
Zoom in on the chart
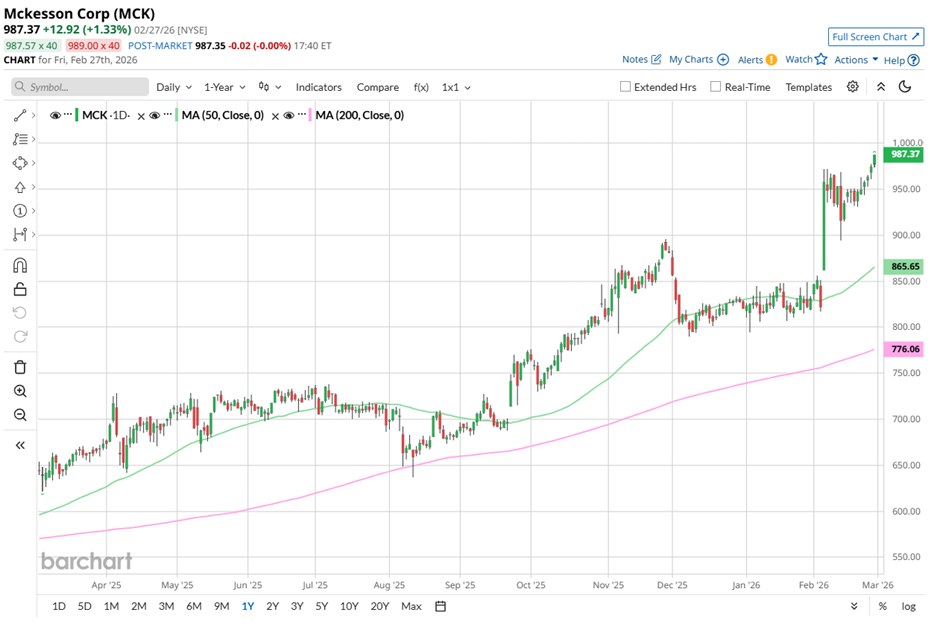[x=20, y=391]
